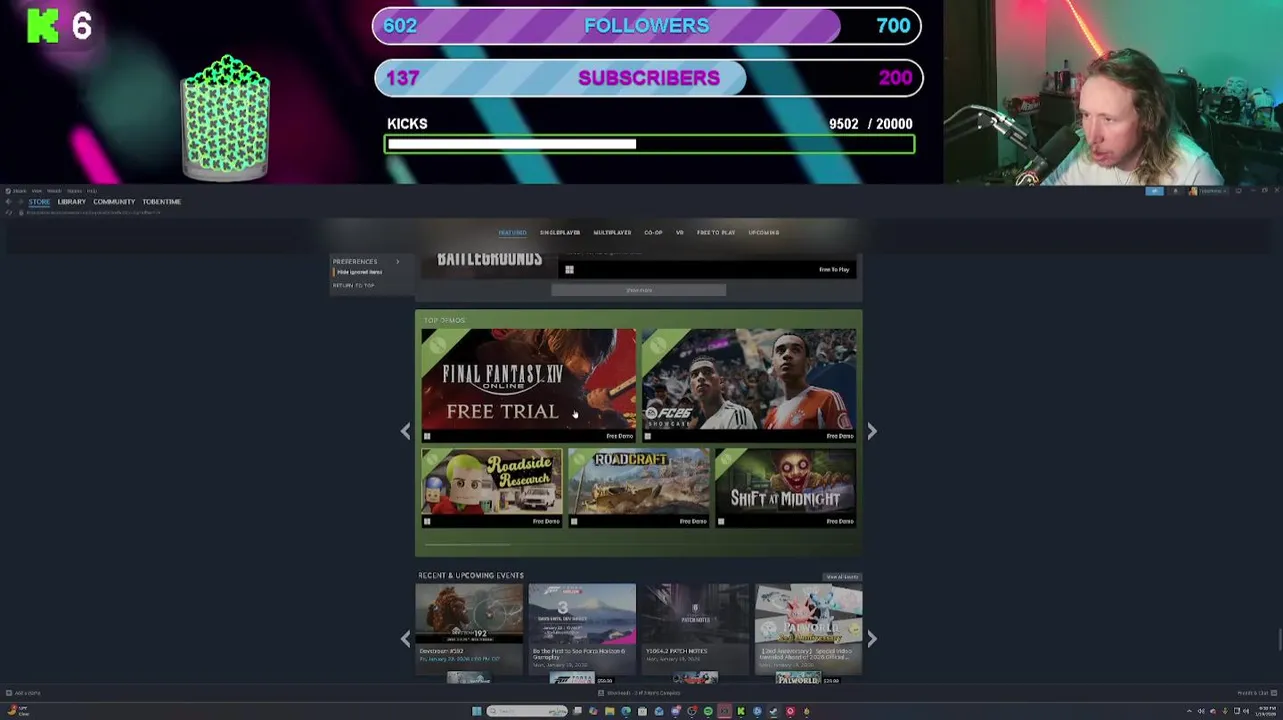Click the Windows taskbar search box
The height and width of the screenshot is (720, 1283).
pyautogui.click(x=527, y=711)
